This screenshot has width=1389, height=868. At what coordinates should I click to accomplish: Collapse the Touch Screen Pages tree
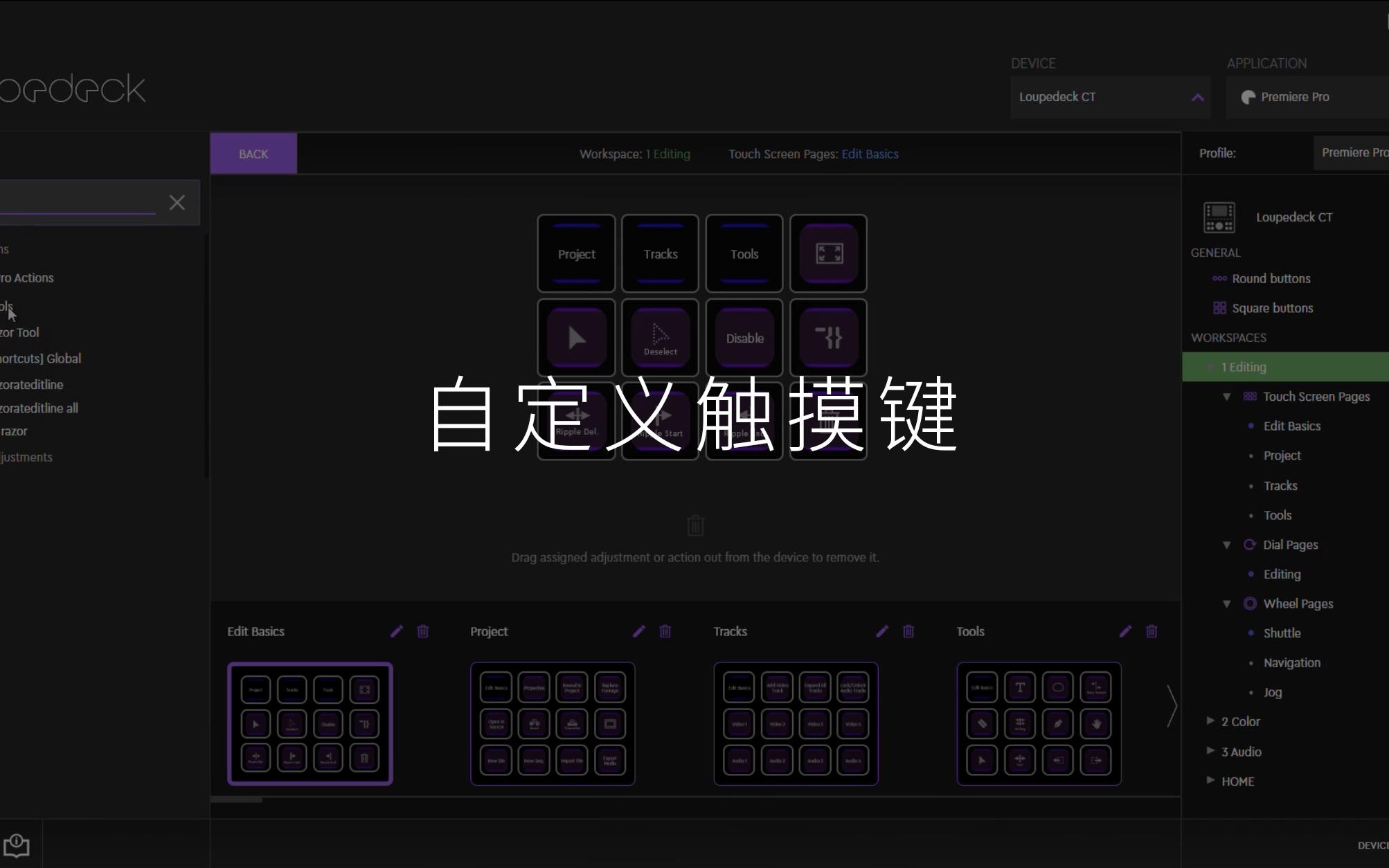[x=1227, y=396]
